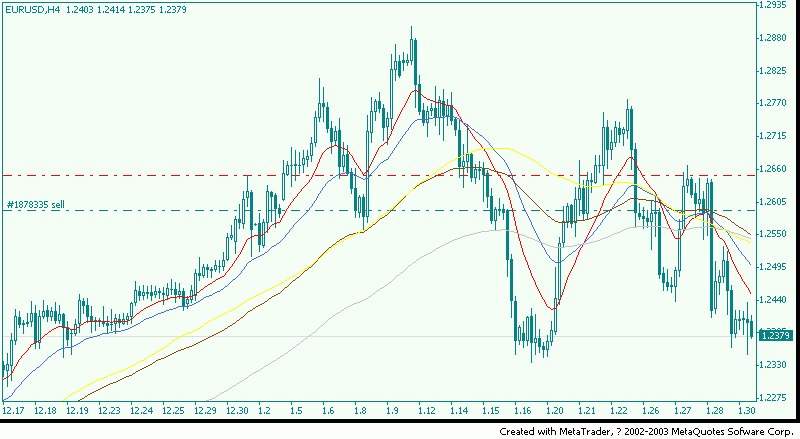Click the 1.2605 price axis label
Screen dimensions: 800x439
773,202
